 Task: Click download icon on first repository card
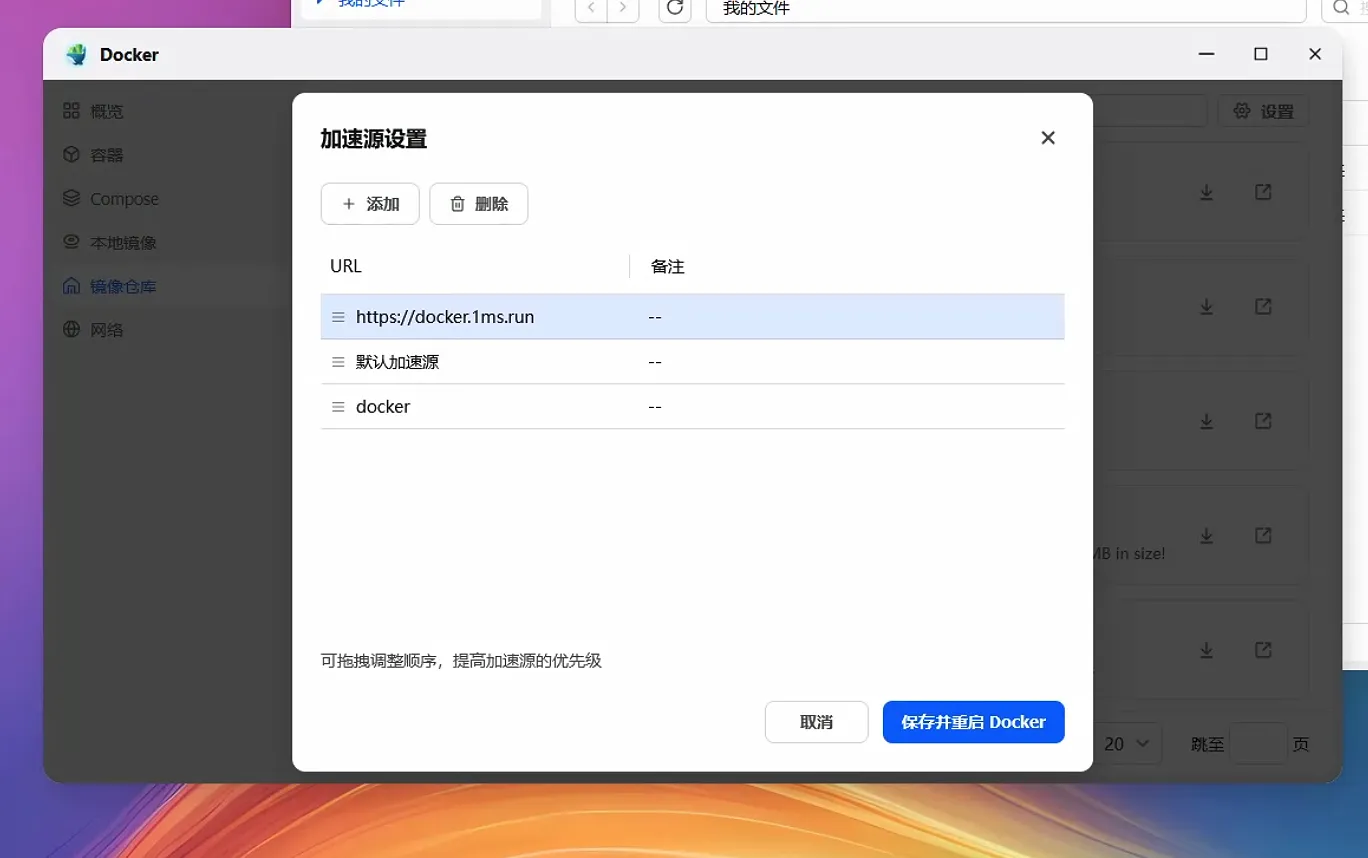pyautogui.click(x=1206, y=192)
